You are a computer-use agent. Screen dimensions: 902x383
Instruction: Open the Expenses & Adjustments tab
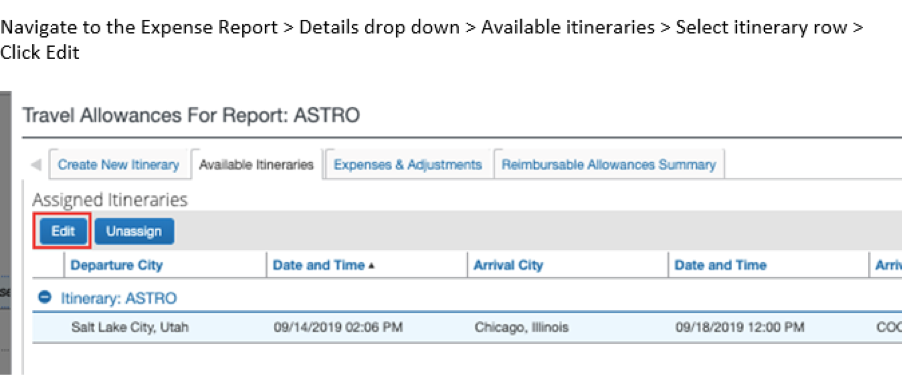click(x=408, y=164)
